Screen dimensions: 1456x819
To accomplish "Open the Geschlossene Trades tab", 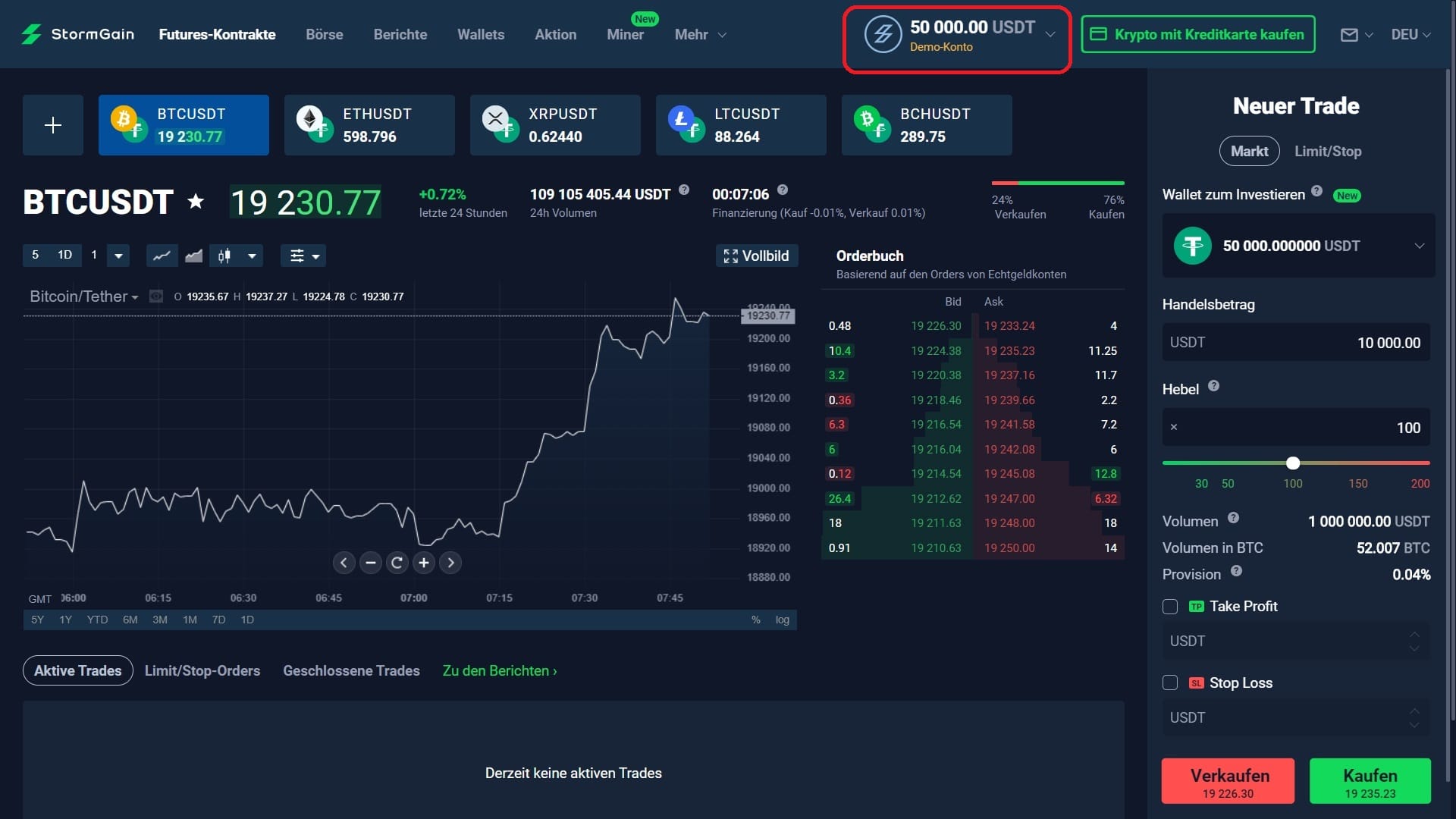I will [351, 670].
